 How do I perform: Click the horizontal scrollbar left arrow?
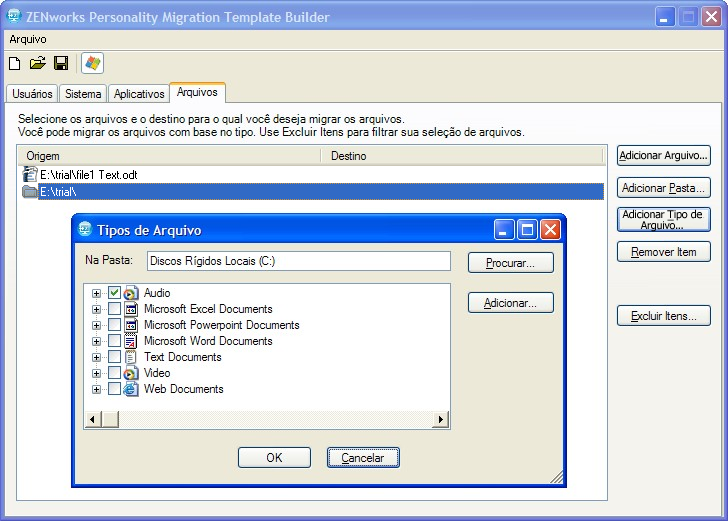click(92, 419)
